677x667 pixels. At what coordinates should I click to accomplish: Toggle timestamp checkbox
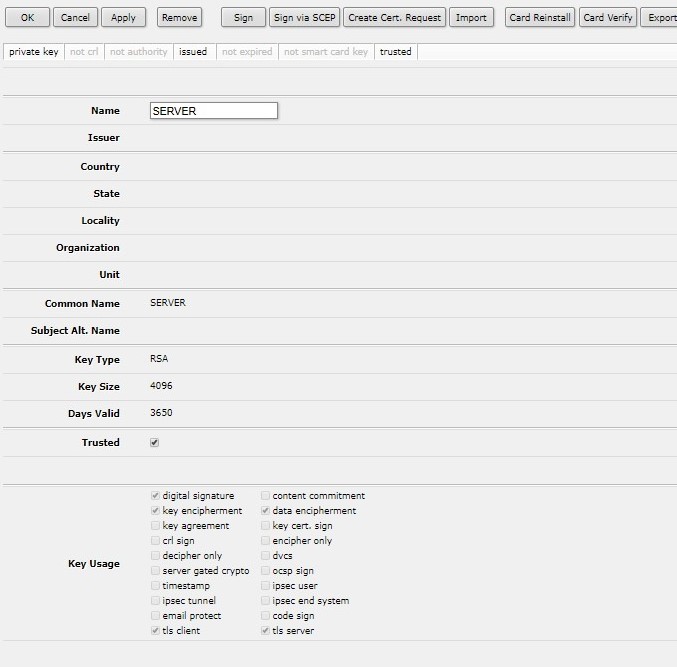(155, 585)
